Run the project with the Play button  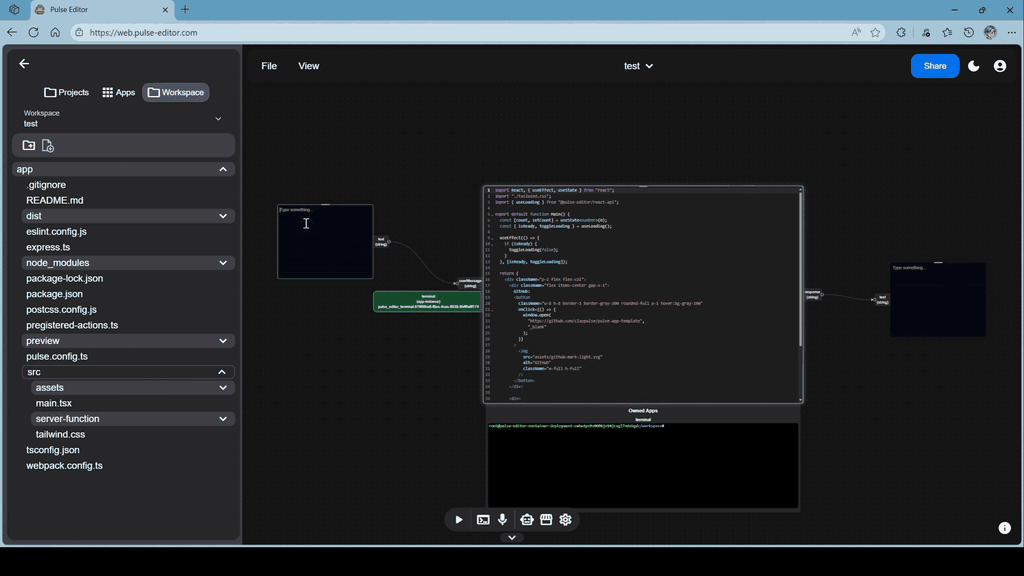[x=459, y=520]
